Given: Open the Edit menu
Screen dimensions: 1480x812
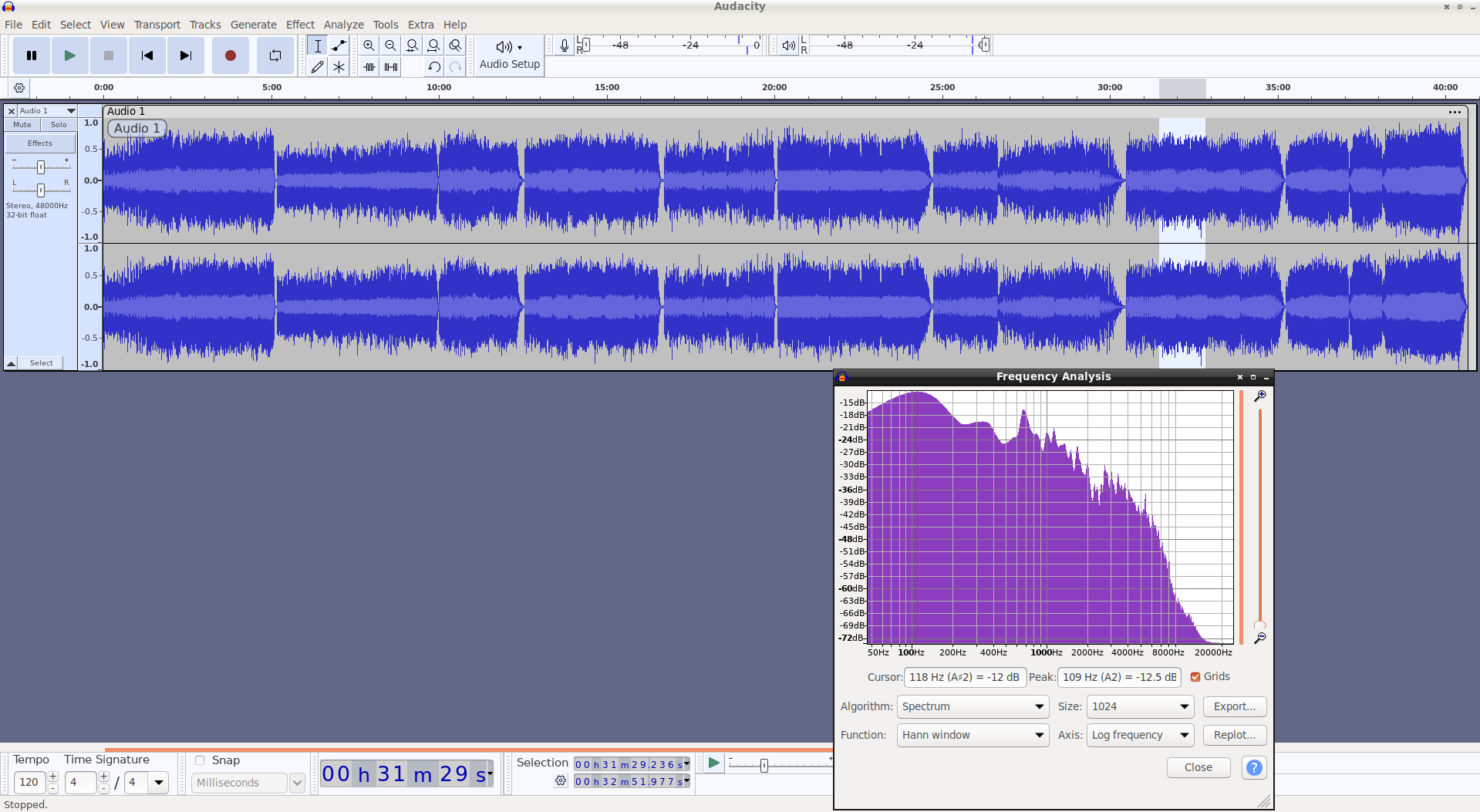Looking at the screenshot, I should pyautogui.click(x=41, y=25).
